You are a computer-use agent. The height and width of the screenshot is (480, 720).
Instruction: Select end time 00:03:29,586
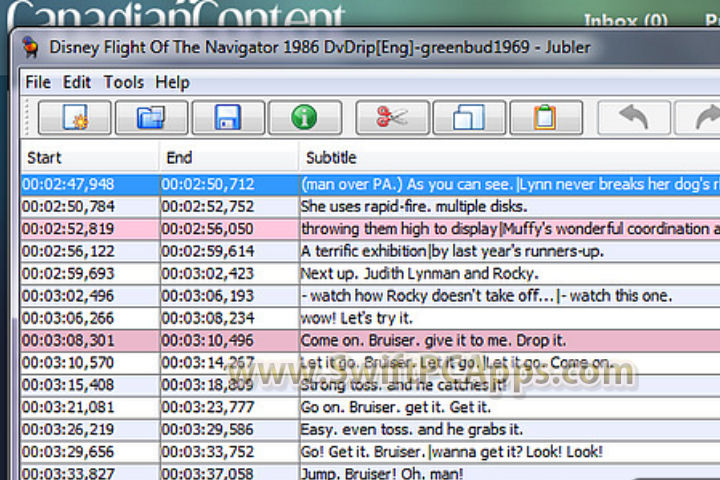(x=208, y=429)
